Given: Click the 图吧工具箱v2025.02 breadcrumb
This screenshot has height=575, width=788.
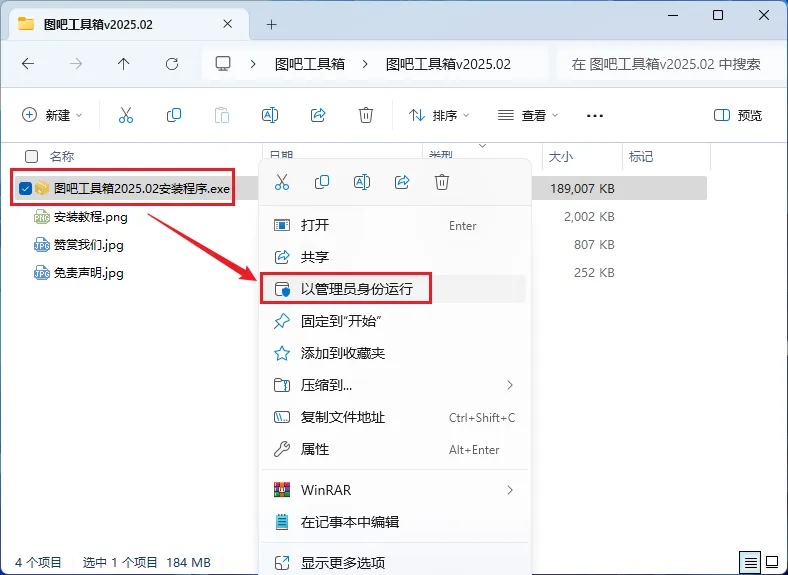Looking at the screenshot, I should (448, 64).
